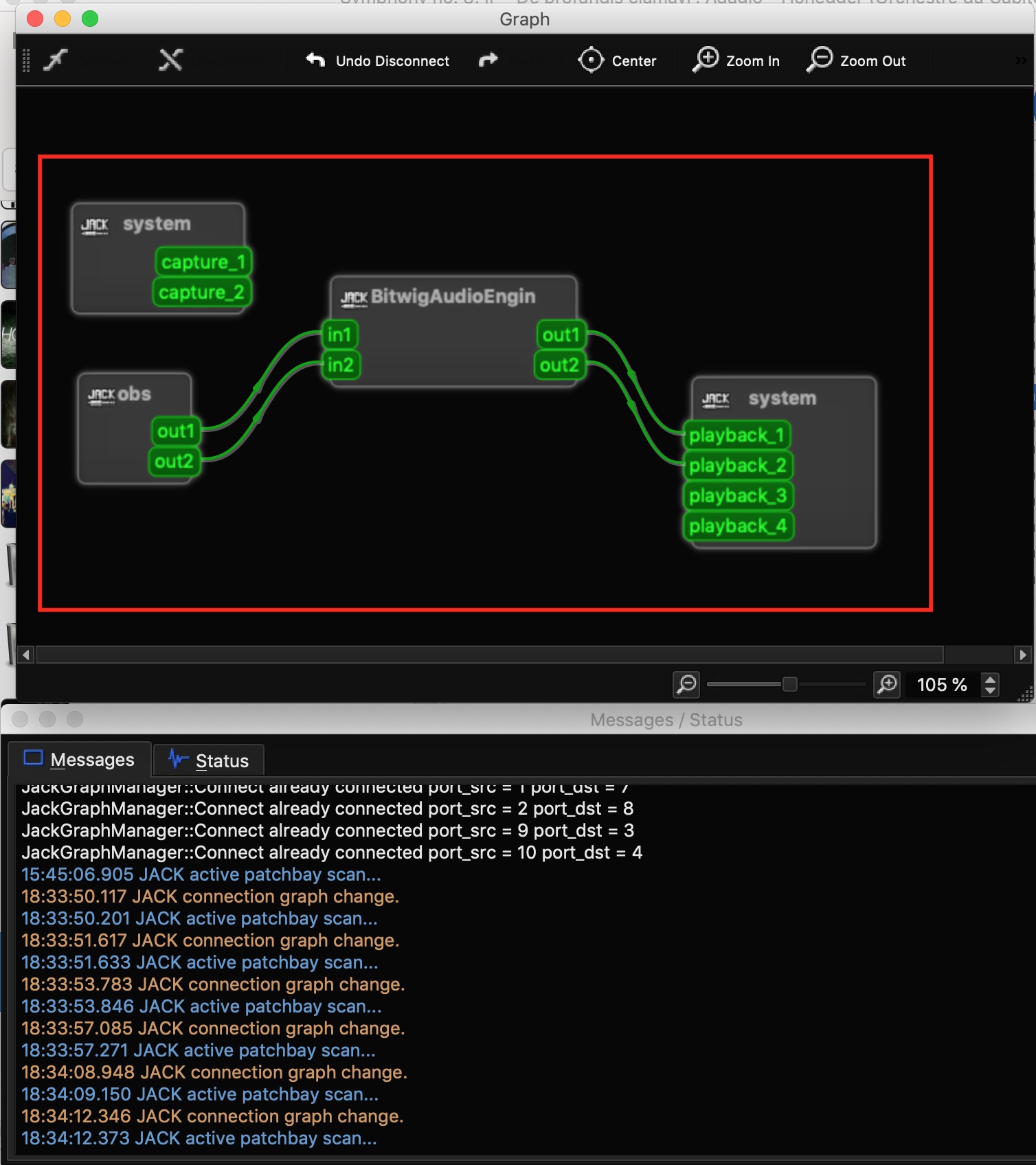1036x1165 pixels.
Task: Click JACK icon on BitwigAudioEngin node
Action: [x=354, y=297]
